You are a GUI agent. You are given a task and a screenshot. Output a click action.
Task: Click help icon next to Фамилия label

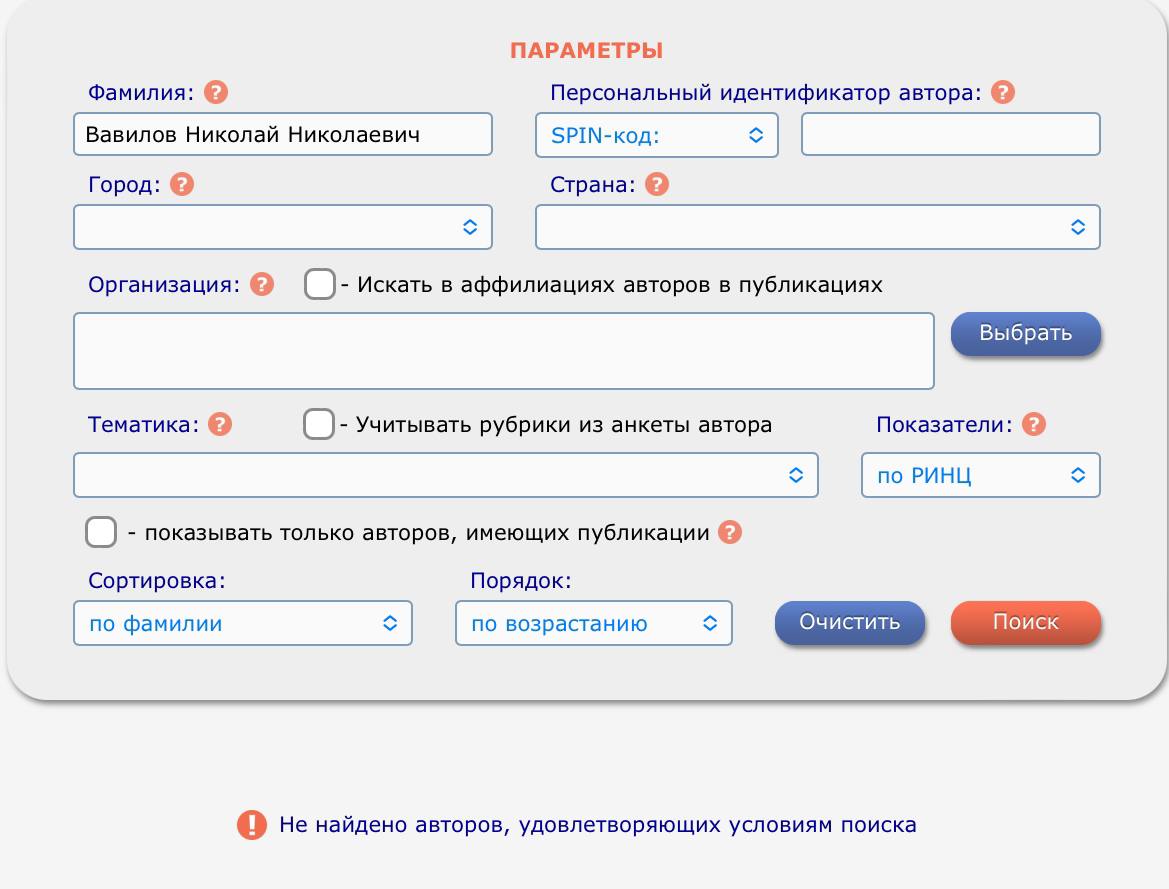[x=215, y=93]
